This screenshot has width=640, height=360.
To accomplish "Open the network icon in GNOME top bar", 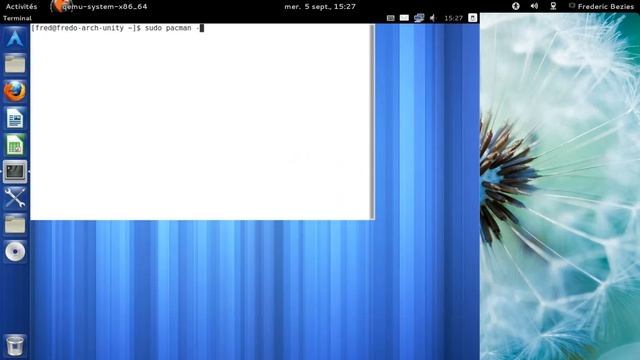I will [553, 6].
